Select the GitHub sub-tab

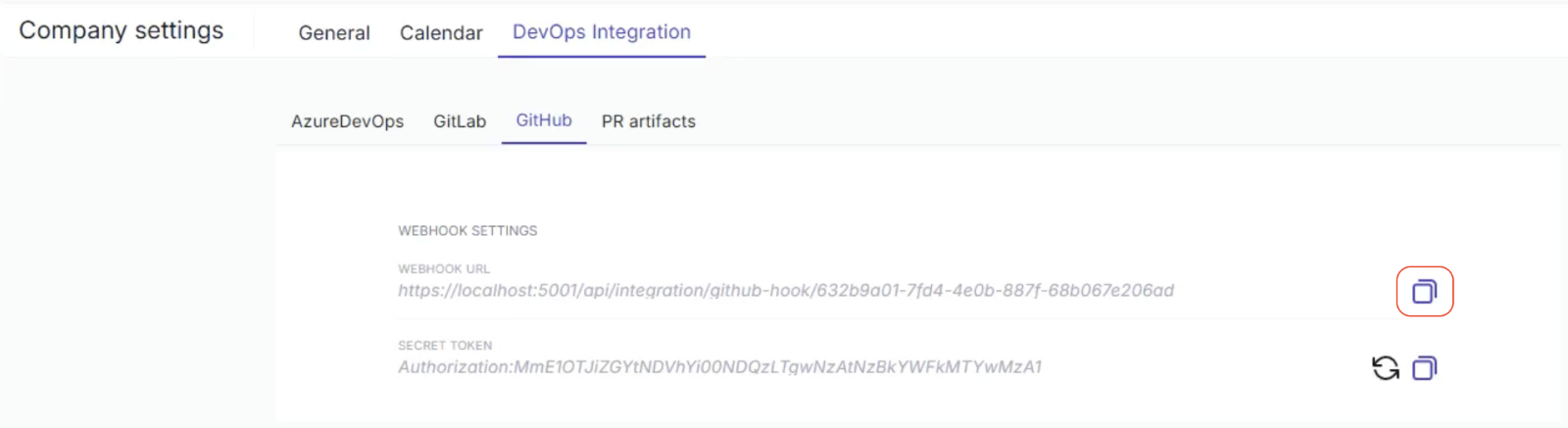[x=544, y=120]
